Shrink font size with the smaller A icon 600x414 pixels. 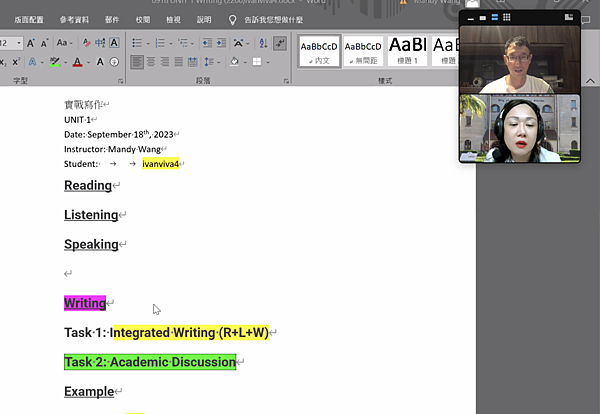[44, 43]
